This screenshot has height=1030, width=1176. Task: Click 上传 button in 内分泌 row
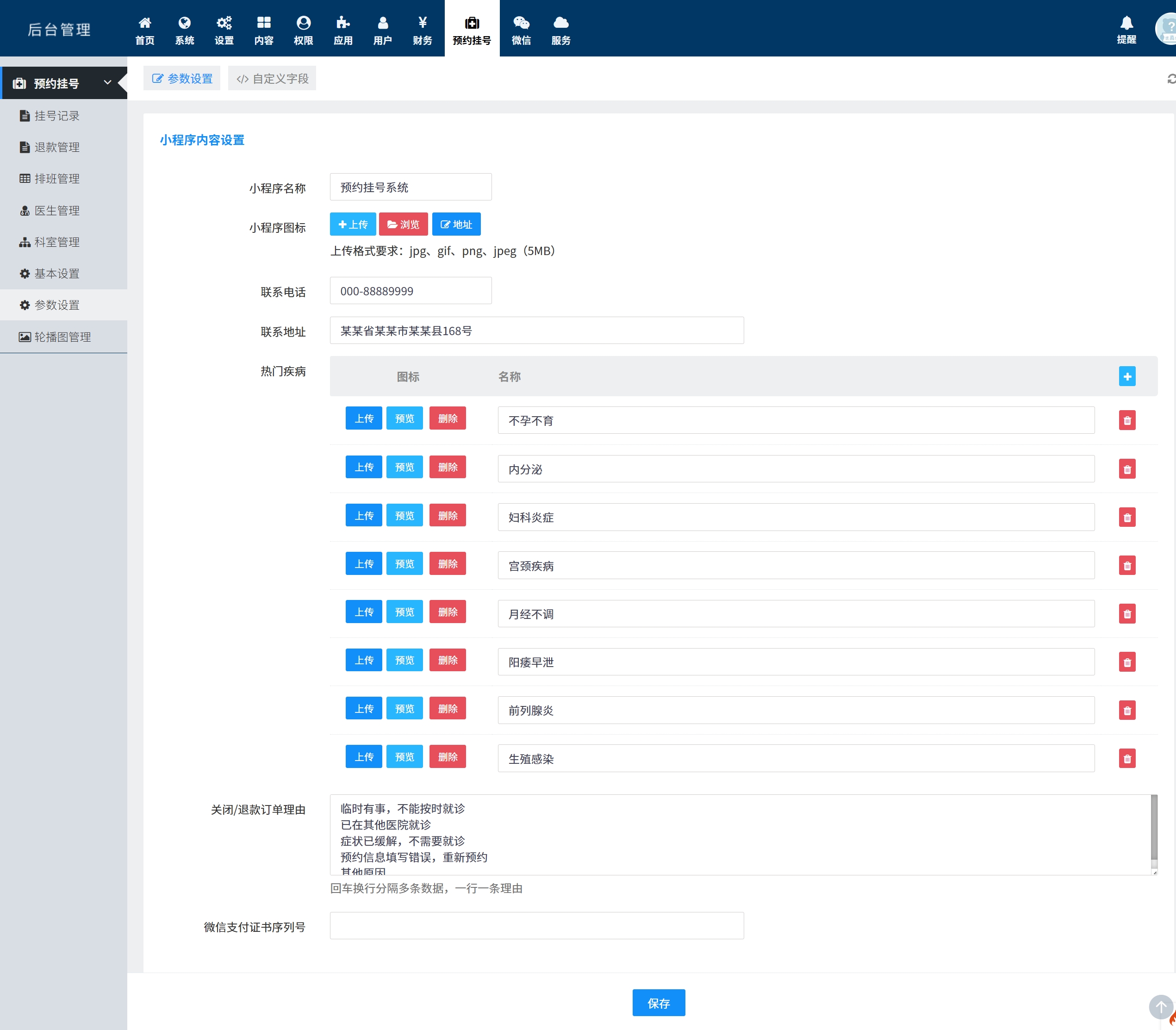[x=364, y=467]
